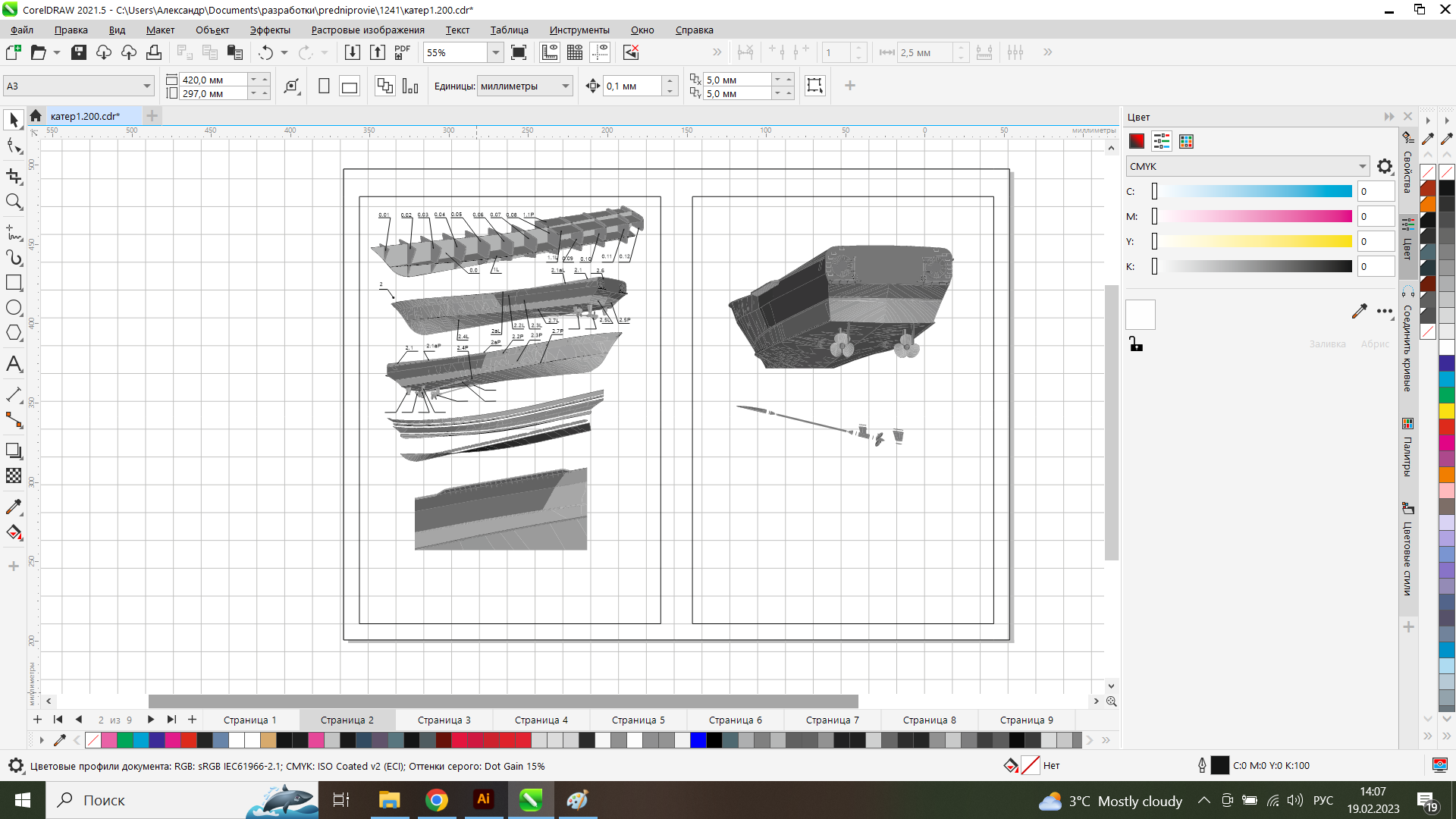1456x819 pixels.
Task: Open color palettes view in Color docker
Action: coord(1186,142)
